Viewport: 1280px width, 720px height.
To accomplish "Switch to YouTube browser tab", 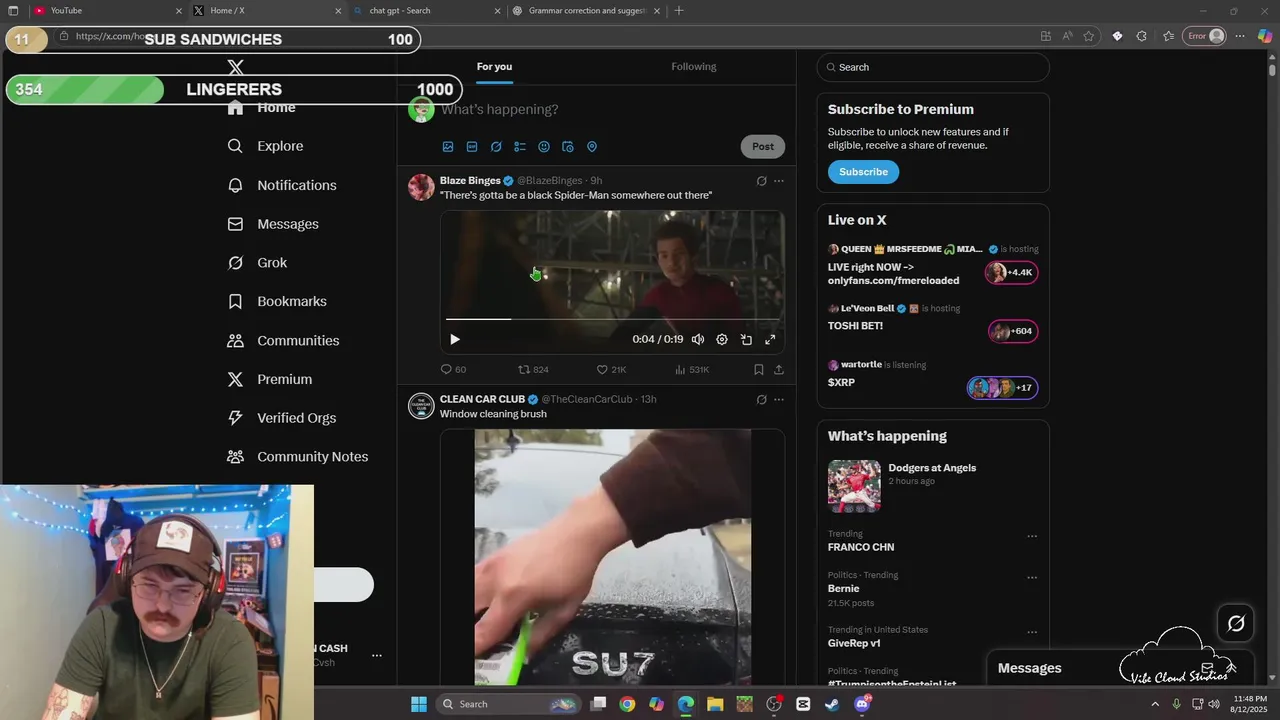I will (x=107, y=11).
